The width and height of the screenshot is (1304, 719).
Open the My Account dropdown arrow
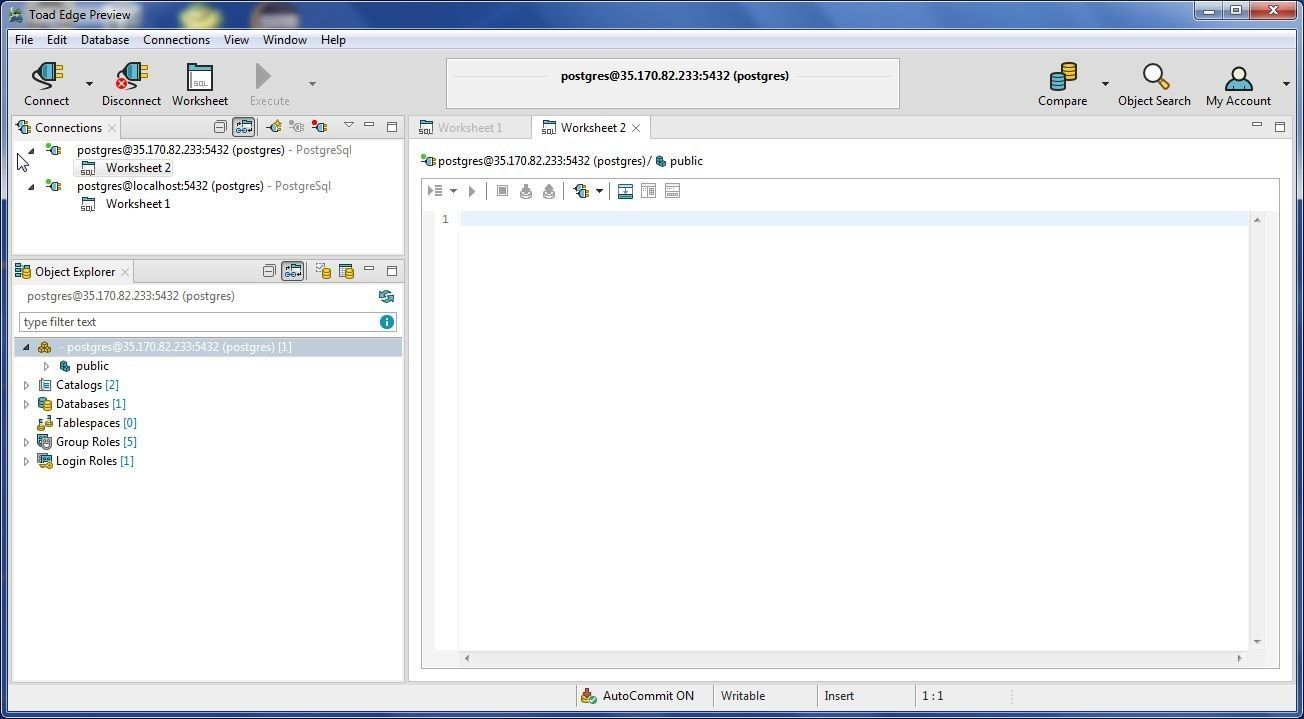coord(1286,84)
